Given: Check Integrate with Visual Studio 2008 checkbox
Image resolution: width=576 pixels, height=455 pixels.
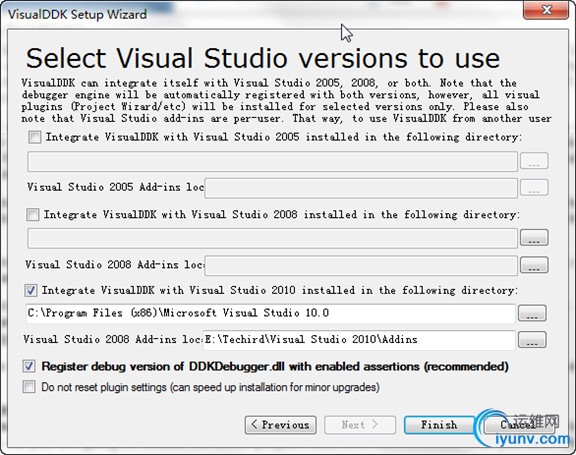Looking at the screenshot, I should point(33,214).
